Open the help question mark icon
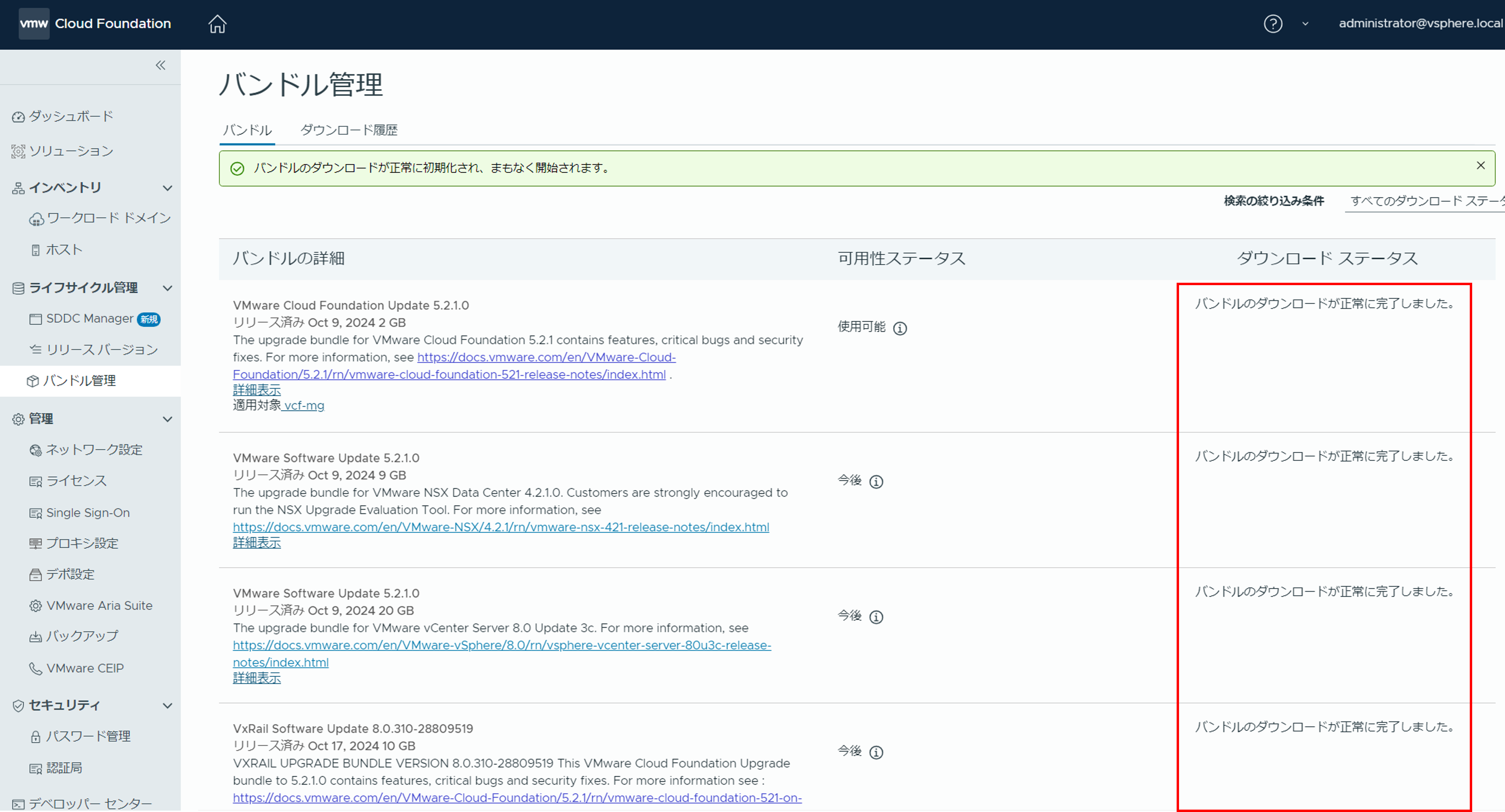 (1272, 24)
